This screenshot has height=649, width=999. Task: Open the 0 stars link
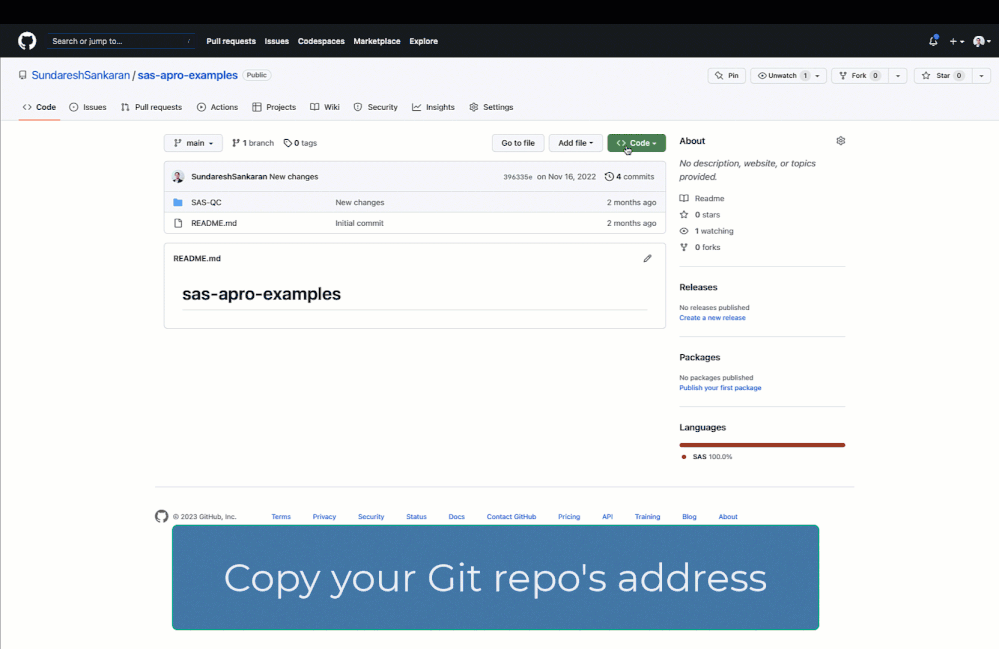[700, 215]
